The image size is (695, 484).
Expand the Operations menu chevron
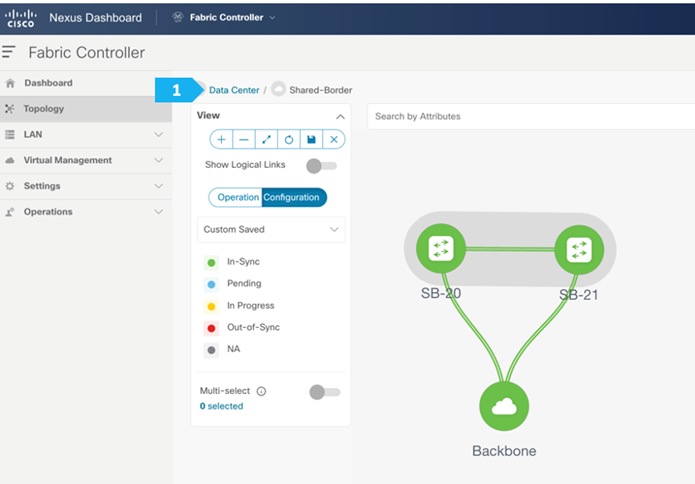[x=158, y=211]
